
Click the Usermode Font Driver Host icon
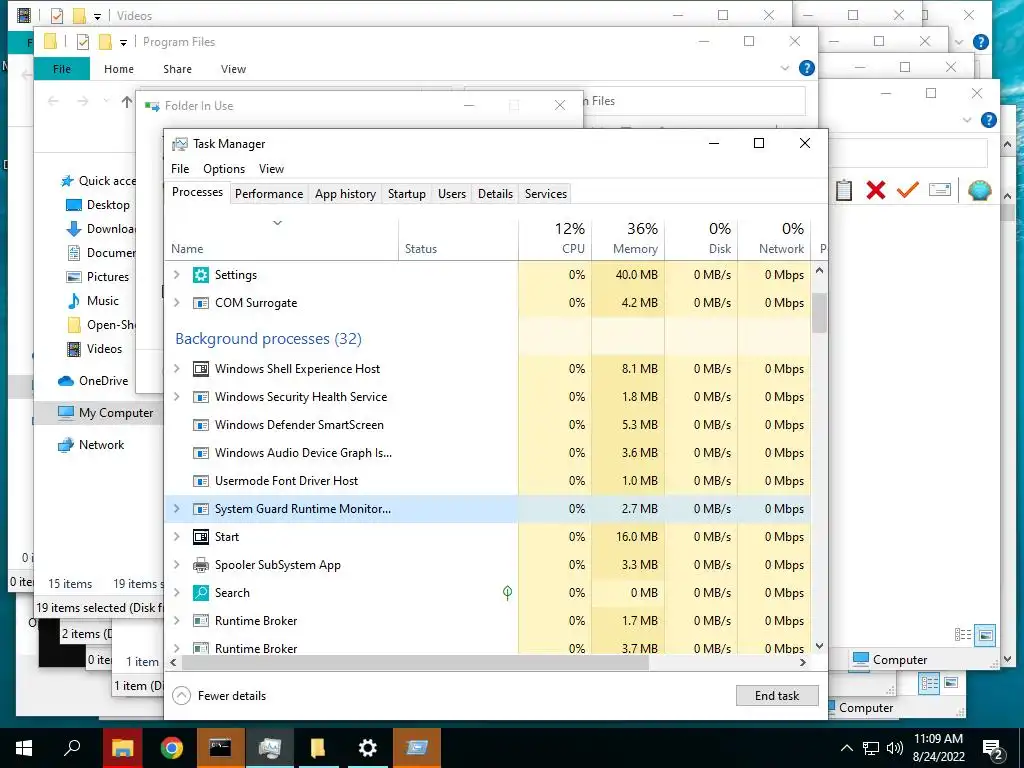point(200,481)
